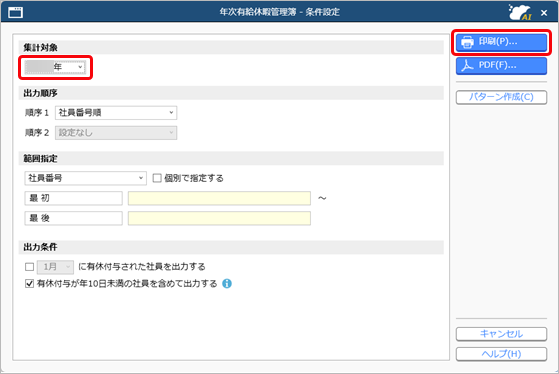This screenshot has width=559, height=374.
Task: Open the 範囲指定 社員番号 dropdown
Action: tap(86, 178)
